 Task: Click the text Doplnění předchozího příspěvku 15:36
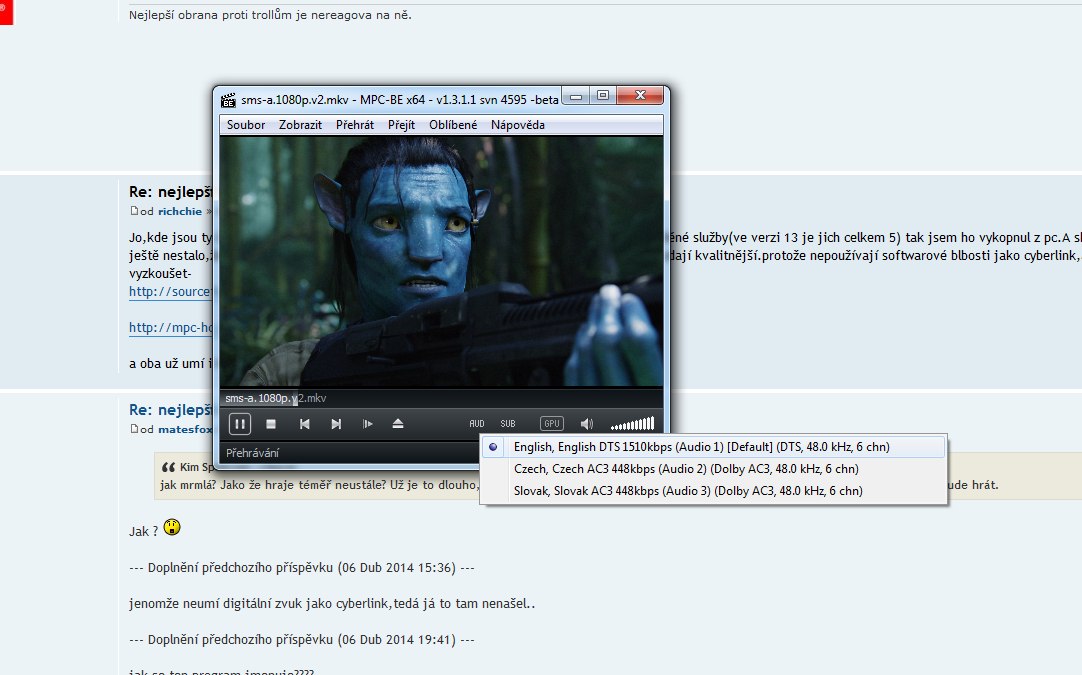click(x=302, y=568)
